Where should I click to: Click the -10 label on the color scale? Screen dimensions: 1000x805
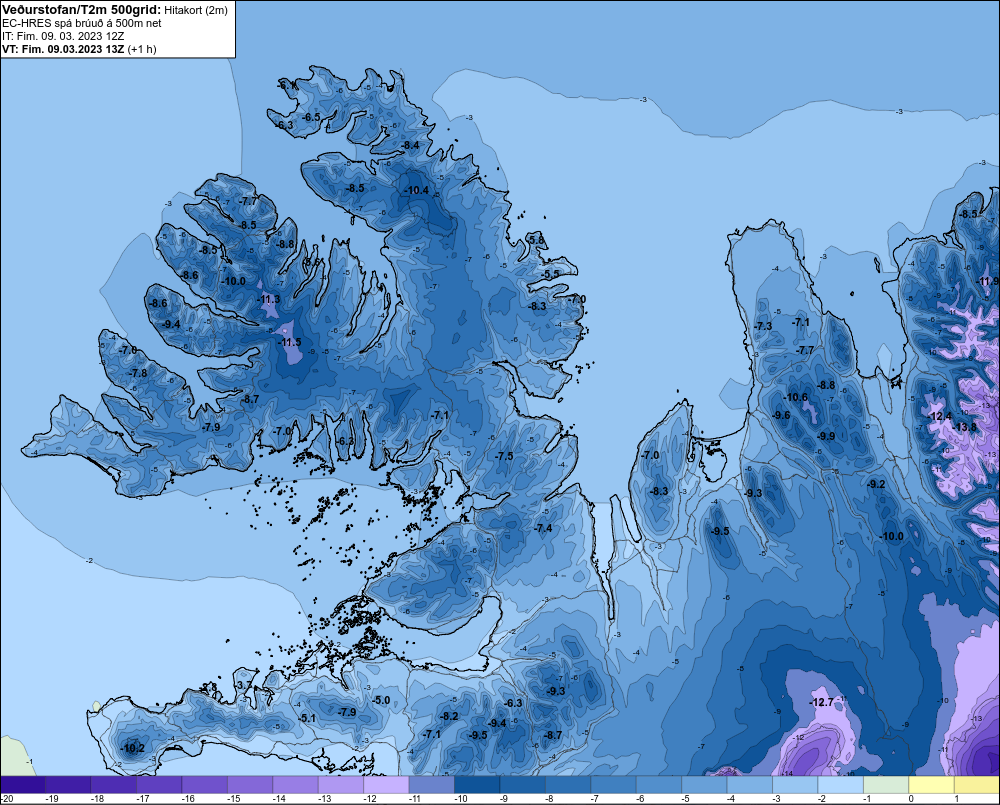coord(462,799)
